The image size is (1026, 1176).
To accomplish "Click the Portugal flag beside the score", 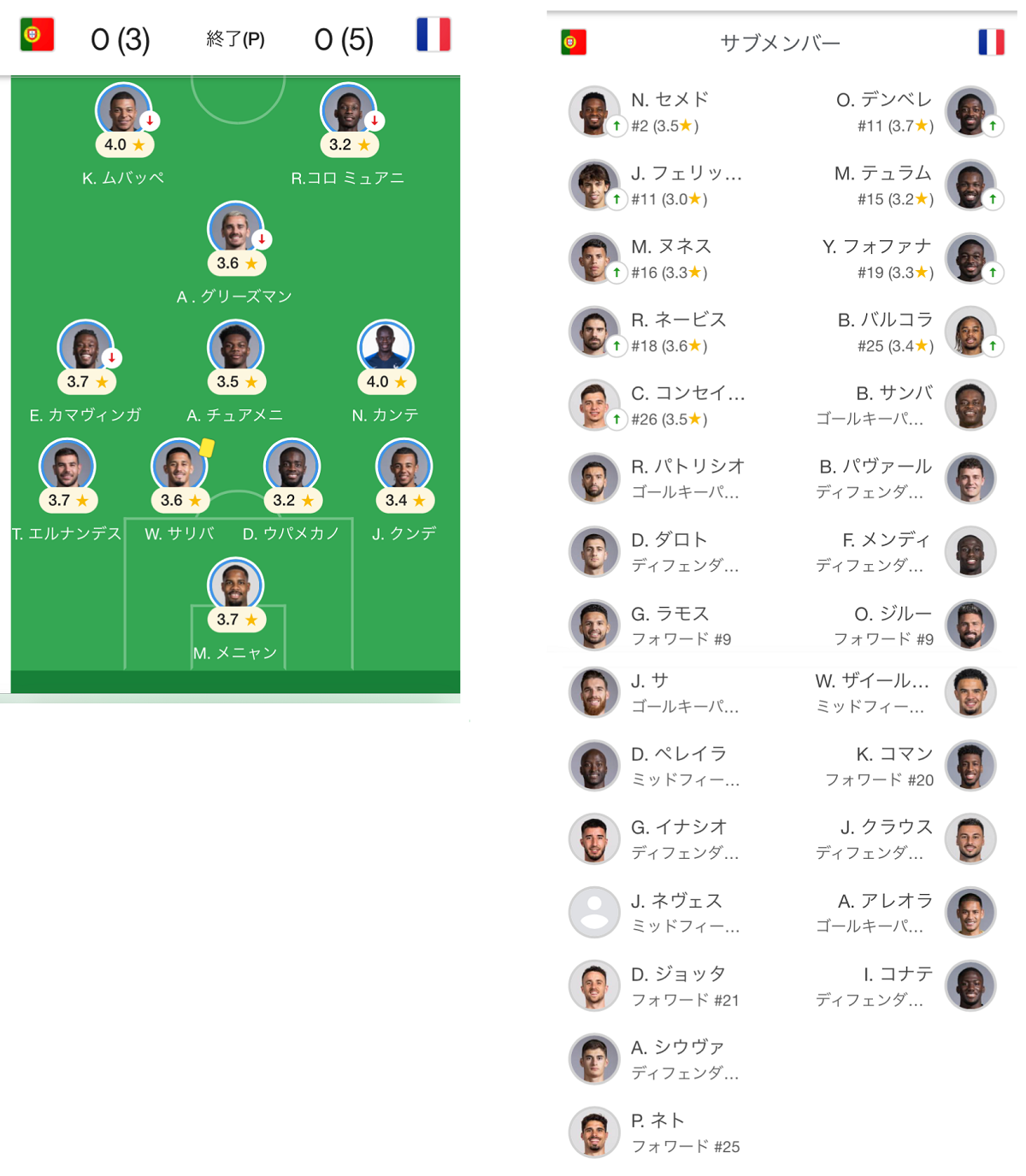I will (37, 35).
